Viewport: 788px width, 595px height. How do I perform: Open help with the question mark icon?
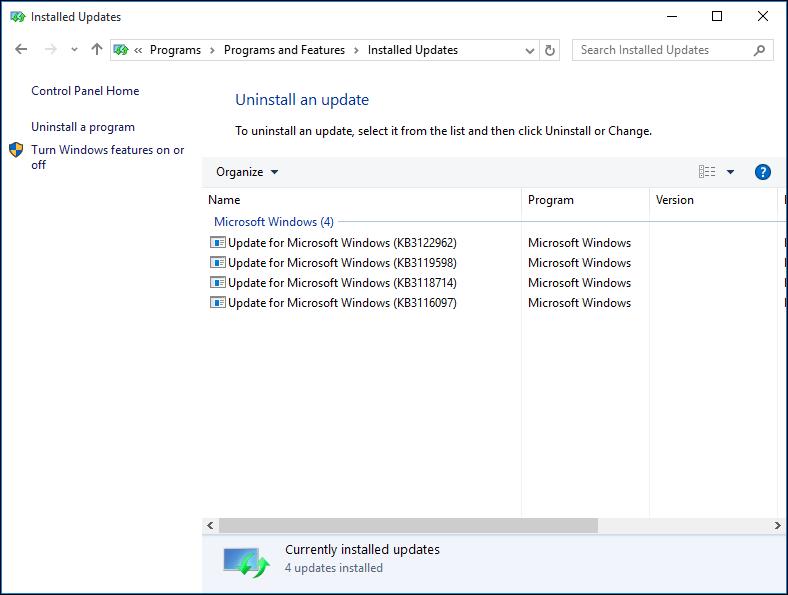pos(762,172)
